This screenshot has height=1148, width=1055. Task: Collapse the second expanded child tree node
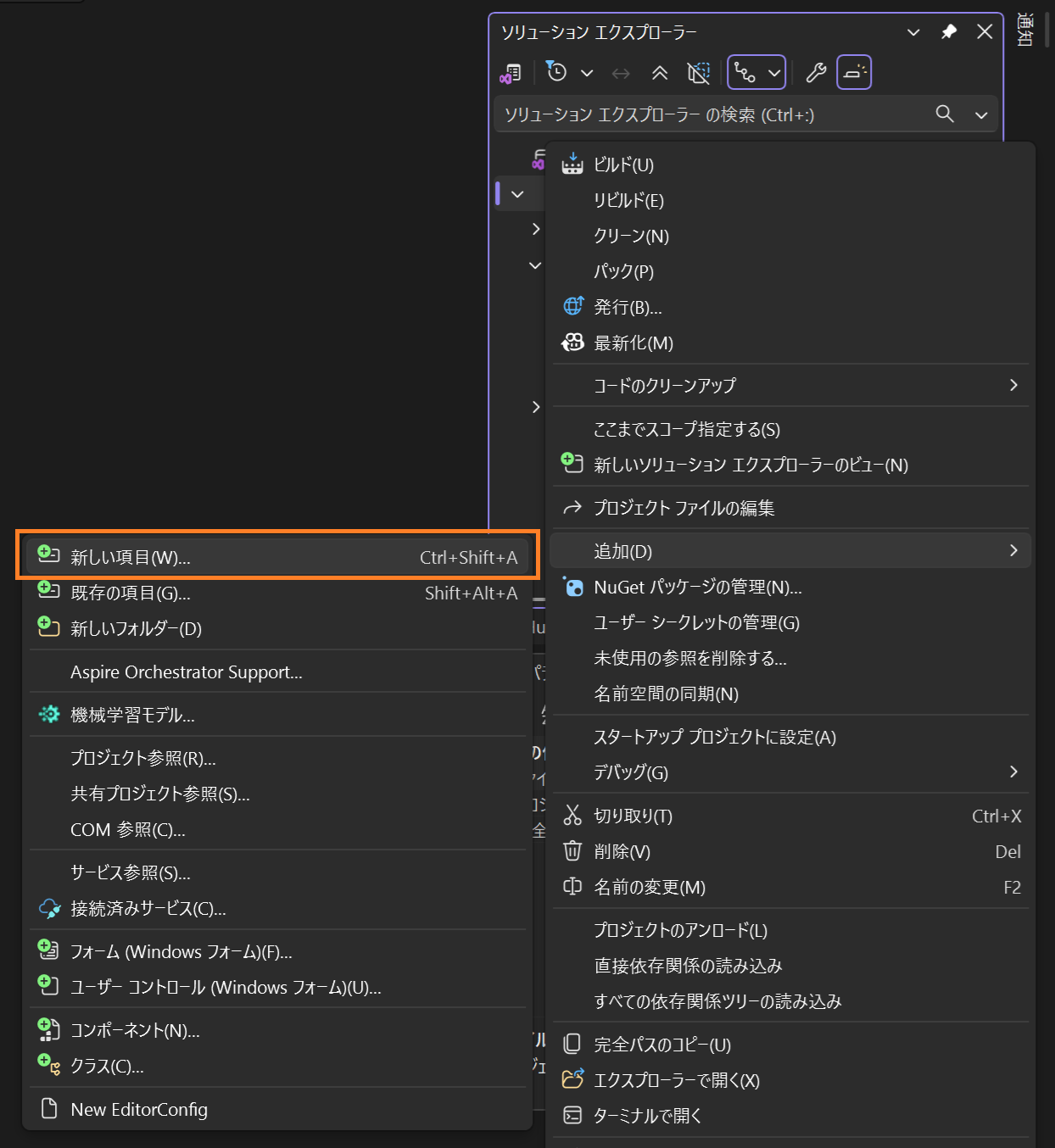tap(535, 265)
